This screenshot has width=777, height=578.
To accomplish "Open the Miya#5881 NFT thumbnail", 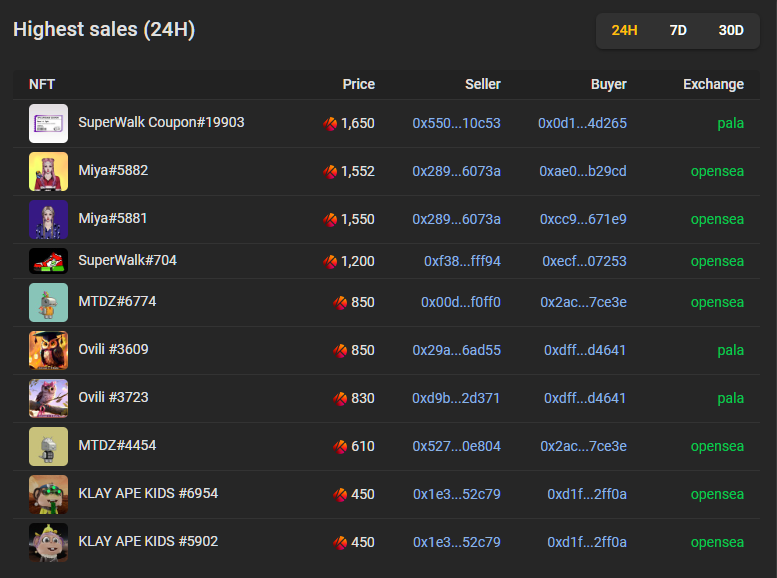I will [x=48, y=220].
